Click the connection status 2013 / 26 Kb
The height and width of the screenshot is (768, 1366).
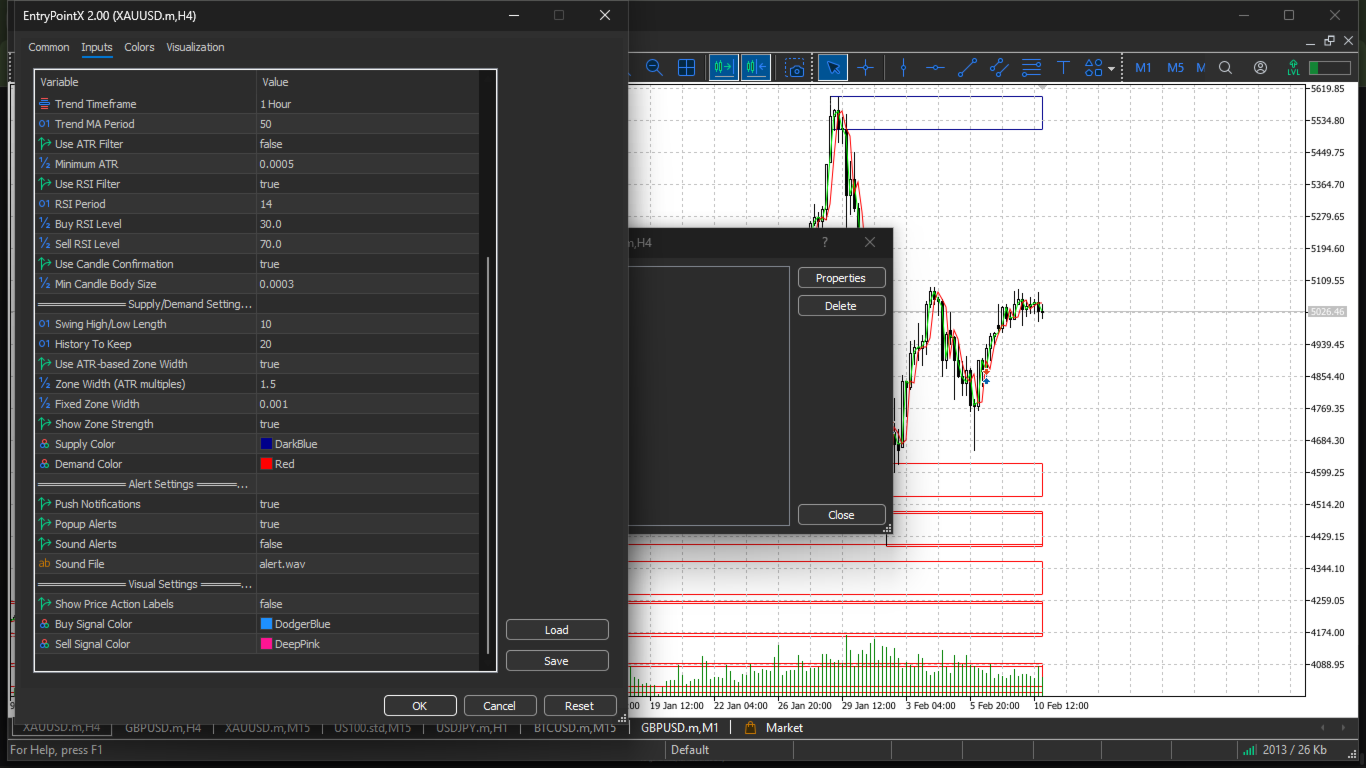[1285, 750]
